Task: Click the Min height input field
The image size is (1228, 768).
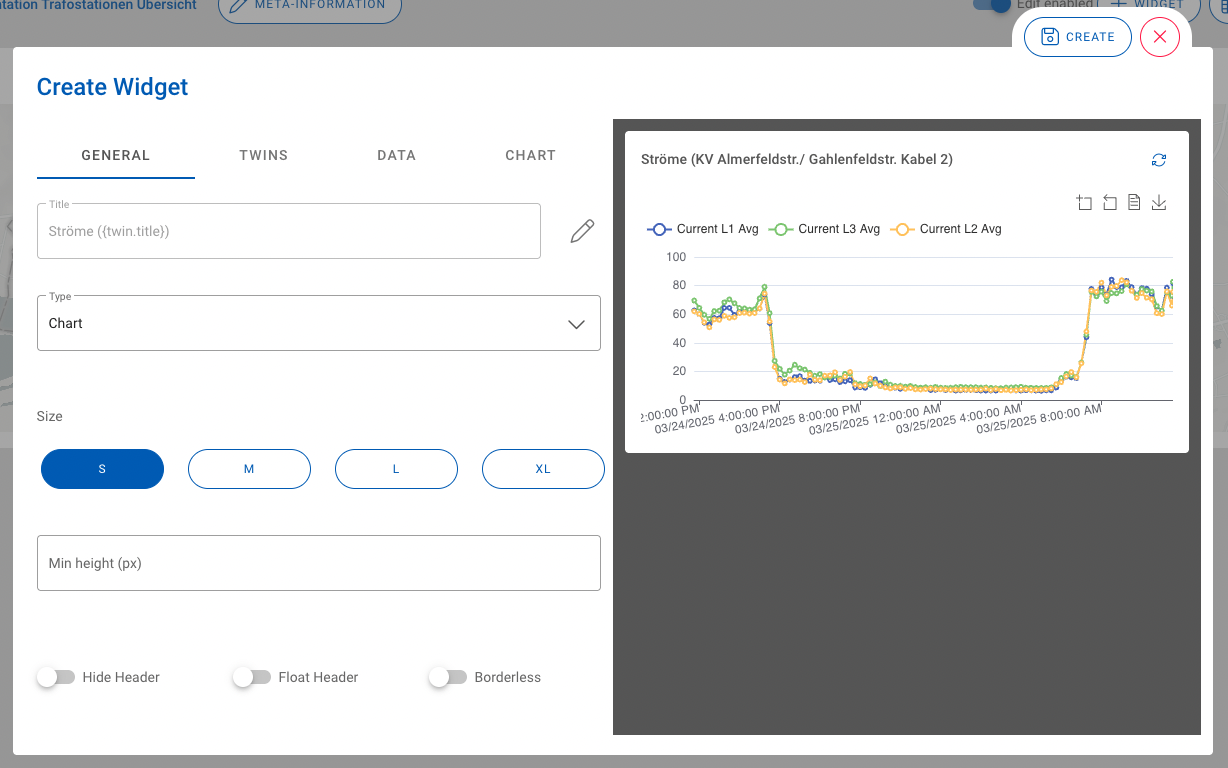Action: click(x=319, y=562)
